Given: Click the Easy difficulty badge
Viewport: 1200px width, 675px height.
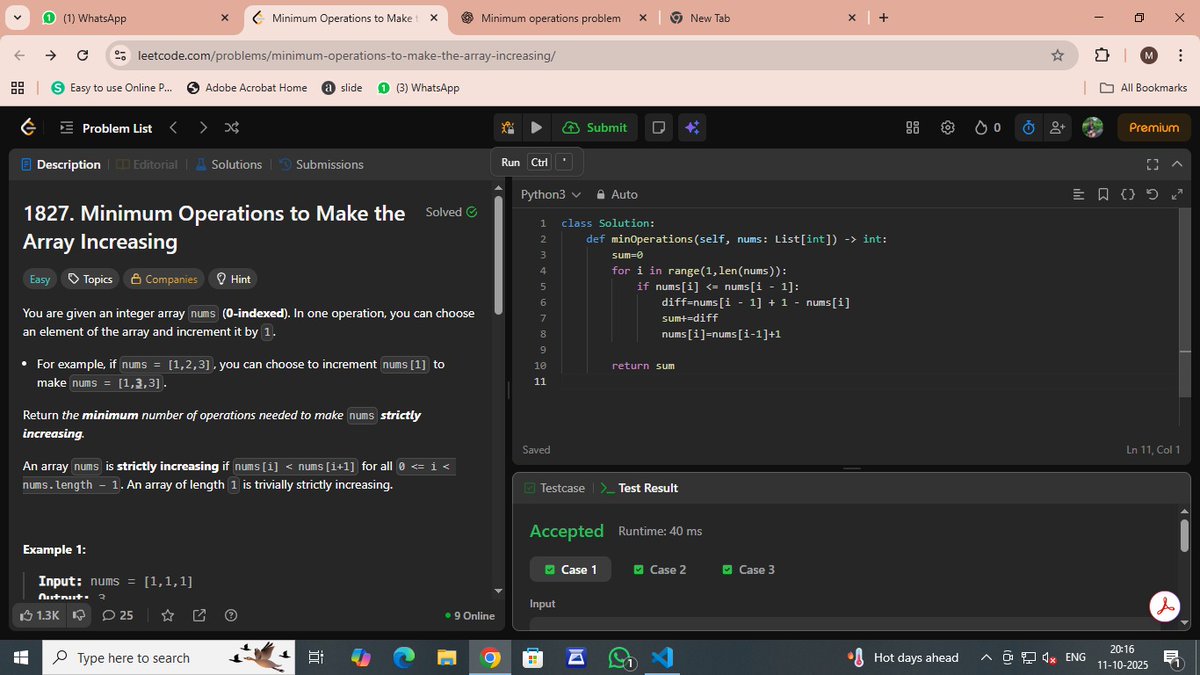Looking at the screenshot, I should pos(39,279).
